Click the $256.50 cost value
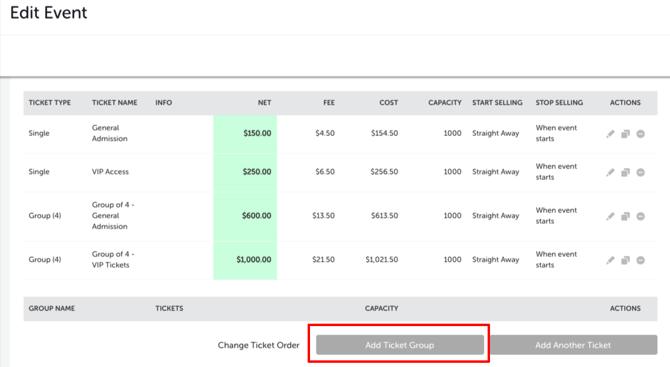The image size is (670, 367). pyautogui.click(x=384, y=172)
